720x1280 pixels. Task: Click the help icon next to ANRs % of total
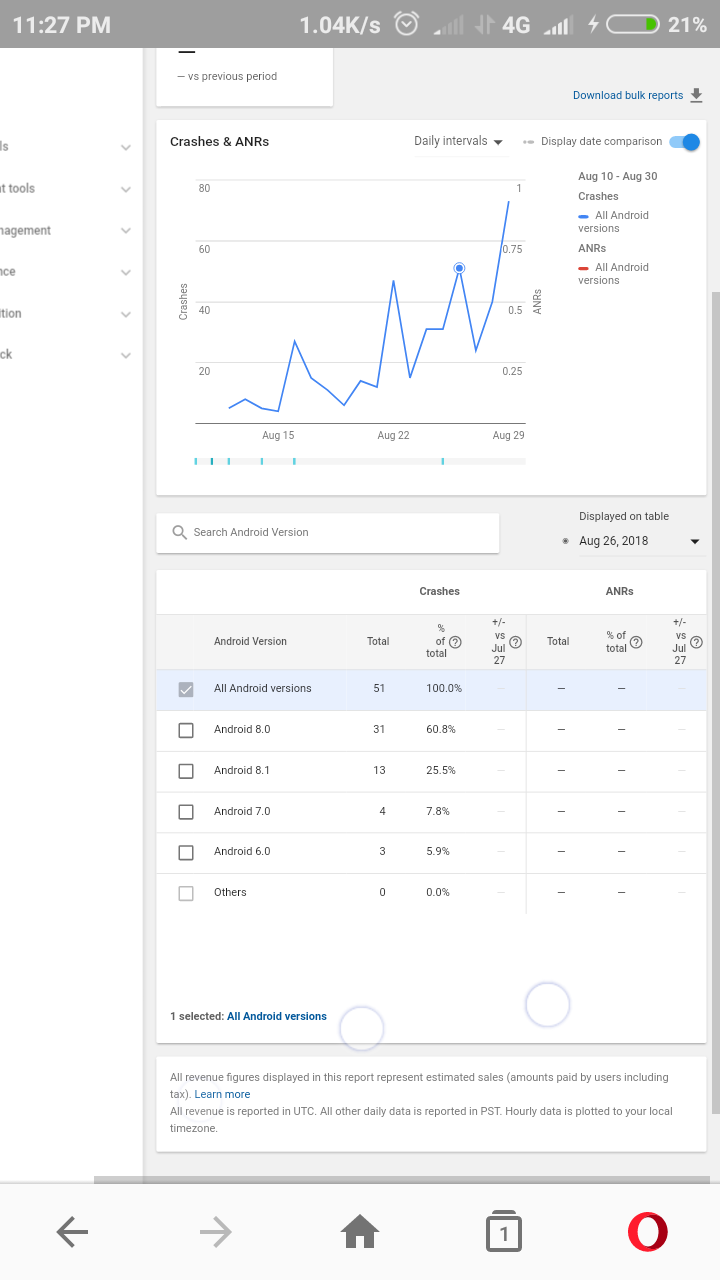click(x=636, y=642)
